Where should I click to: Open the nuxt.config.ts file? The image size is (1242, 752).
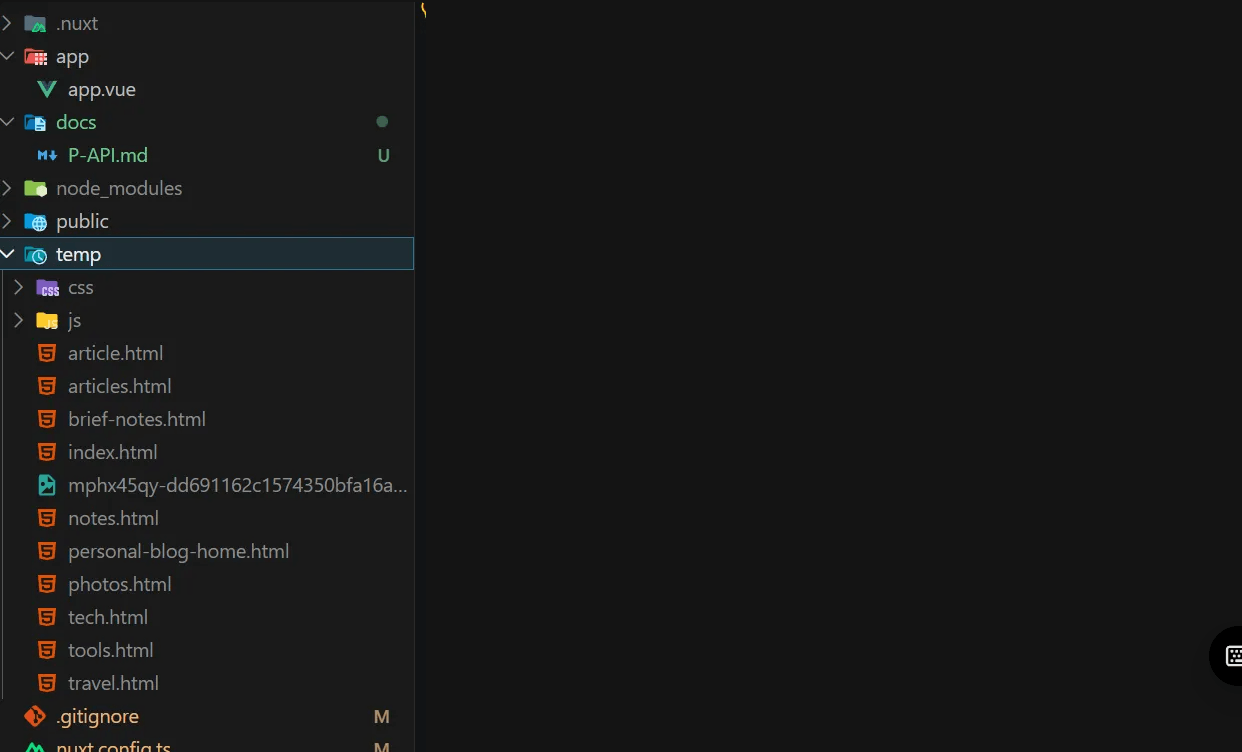coord(114,746)
